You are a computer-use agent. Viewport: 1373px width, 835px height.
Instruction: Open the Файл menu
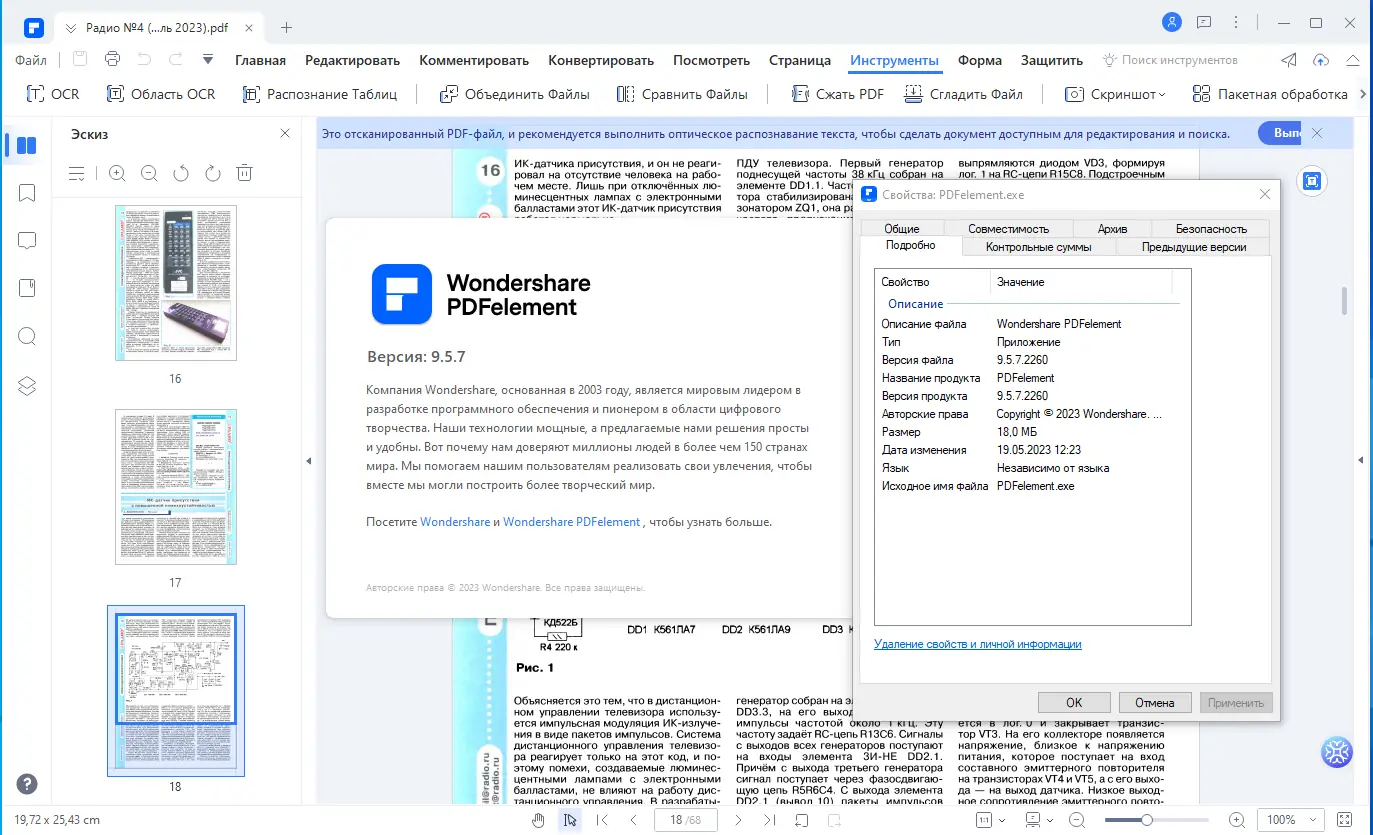click(32, 60)
